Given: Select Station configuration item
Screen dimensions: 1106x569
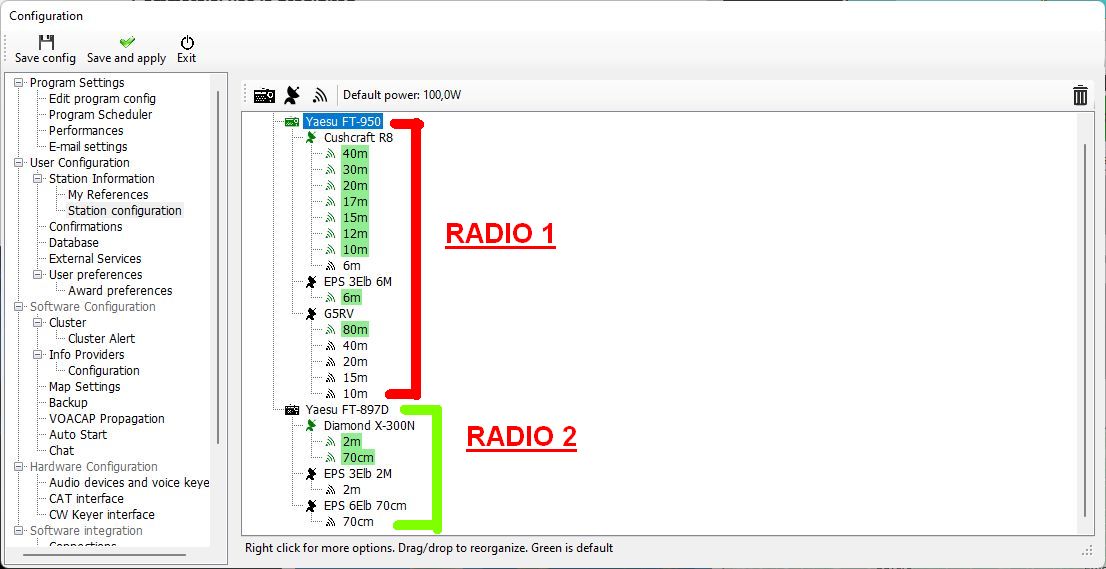Looking at the screenshot, I should tap(125, 210).
